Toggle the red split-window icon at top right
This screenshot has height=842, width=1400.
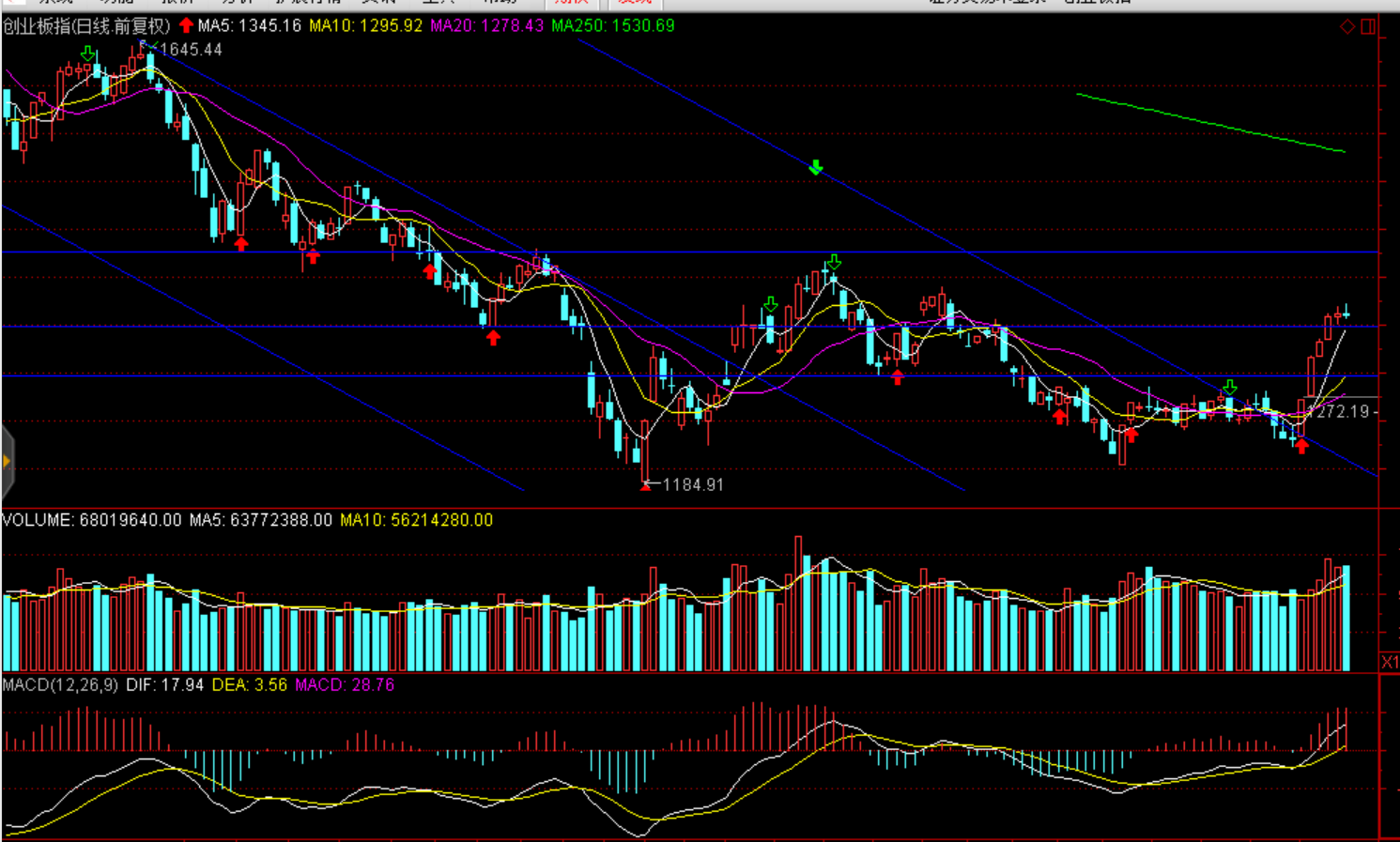point(1368,26)
